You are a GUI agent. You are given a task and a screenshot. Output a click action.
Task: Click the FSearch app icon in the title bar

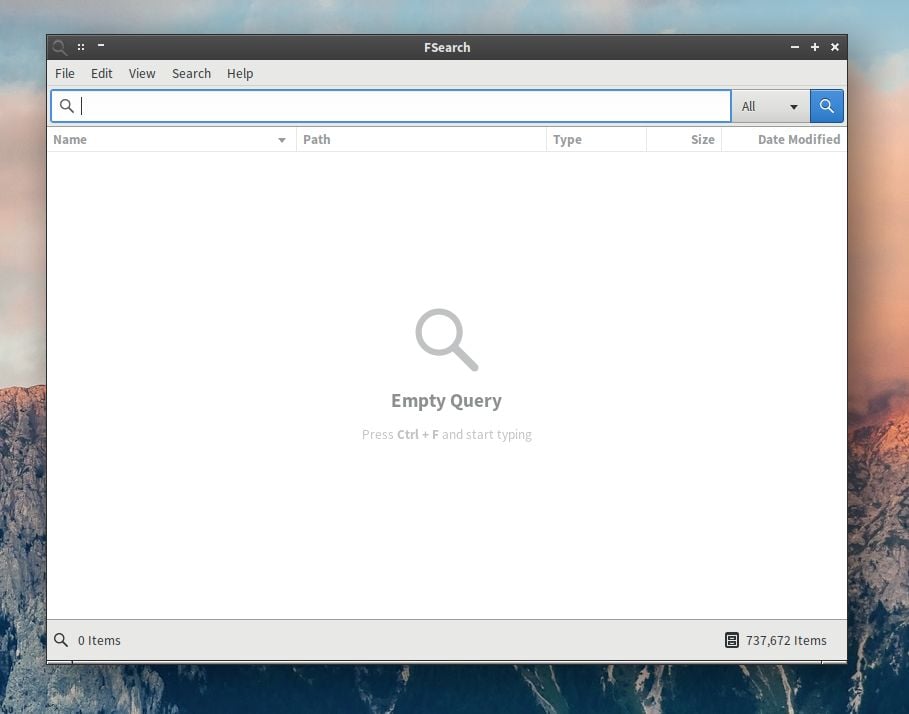pos(59,47)
